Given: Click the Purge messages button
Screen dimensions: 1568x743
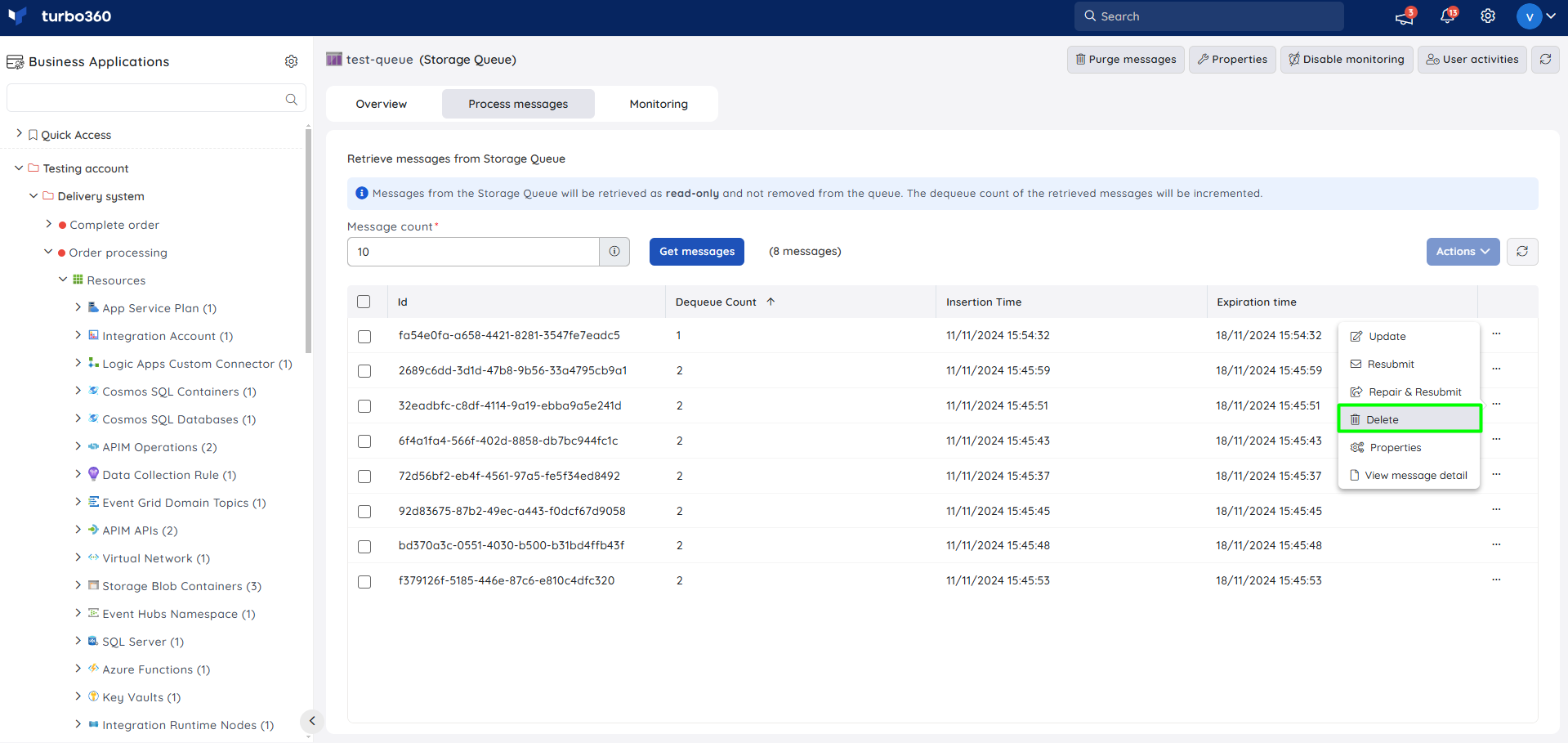Looking at the screenshot, I should coord(1125,60).
